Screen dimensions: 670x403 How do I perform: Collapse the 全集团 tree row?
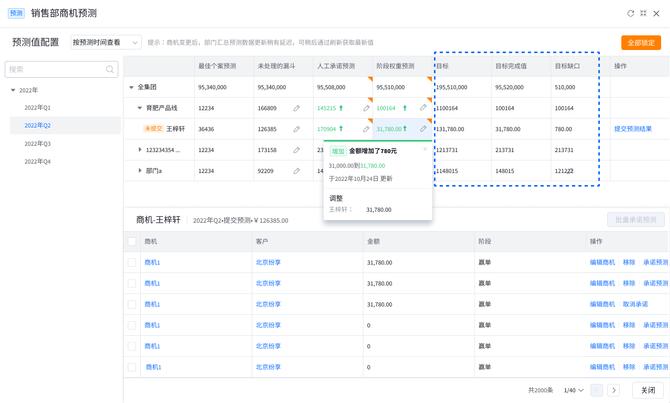click(131, 88)
